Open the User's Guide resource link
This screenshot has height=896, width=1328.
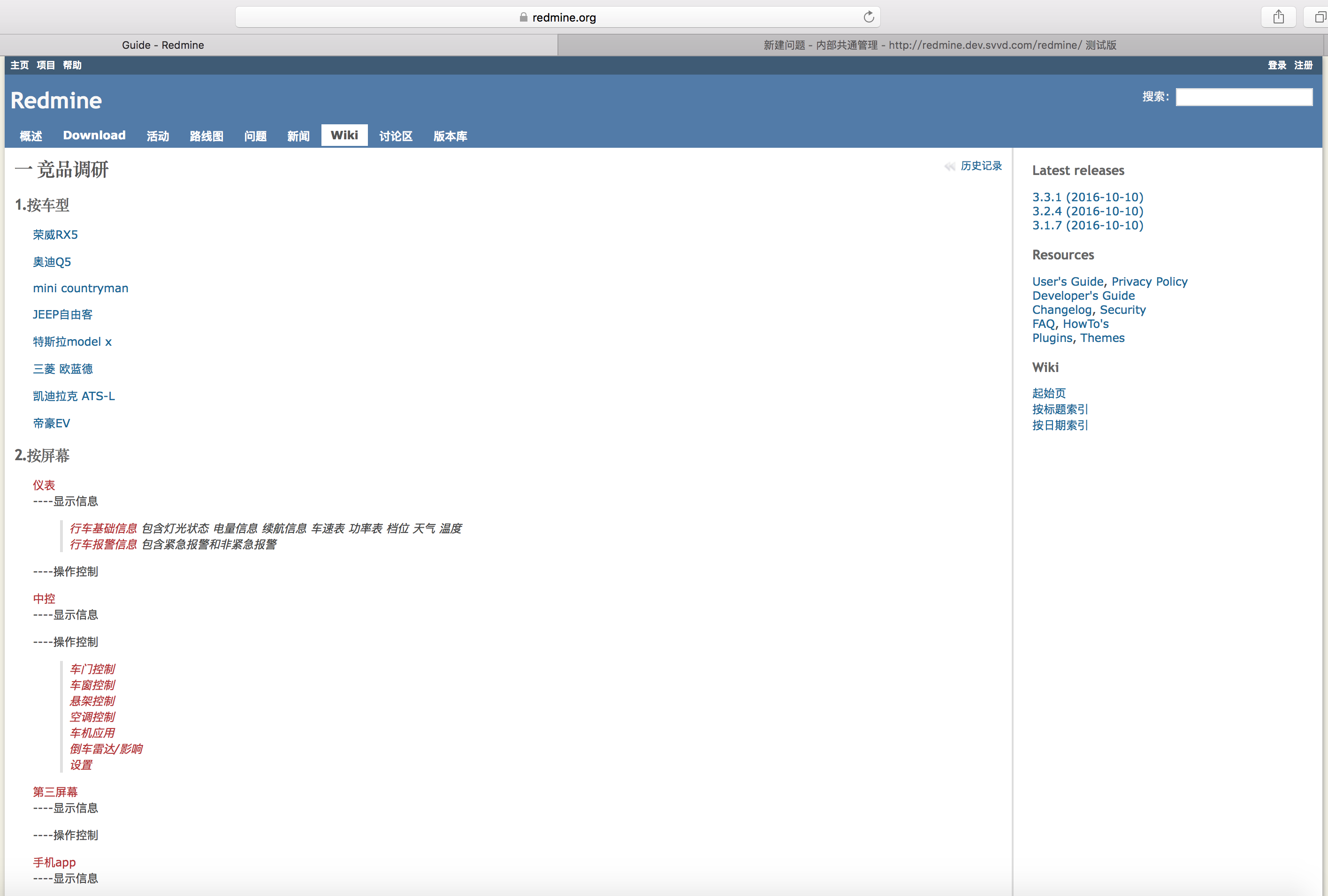click(x=1068, y=282)
